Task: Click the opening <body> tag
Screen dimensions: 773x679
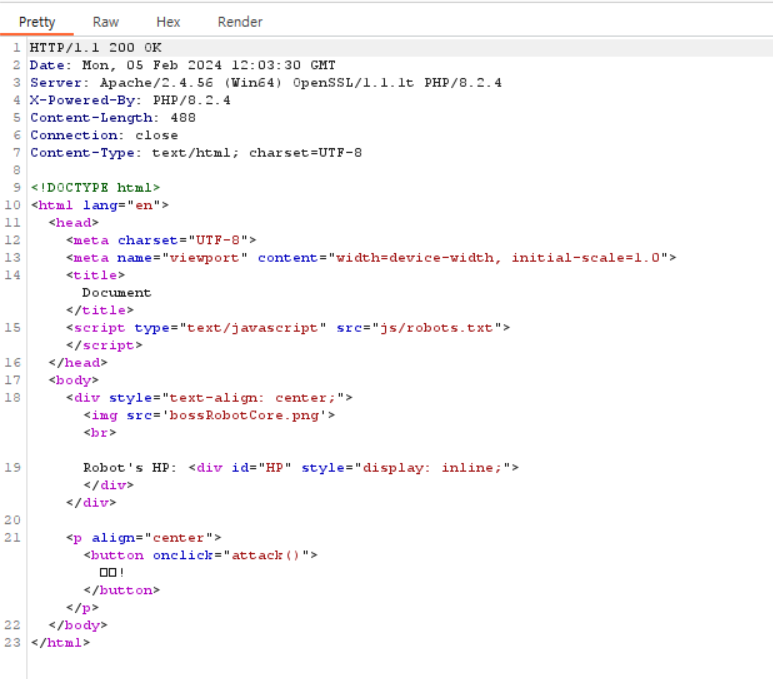Action: coord(73,380)
